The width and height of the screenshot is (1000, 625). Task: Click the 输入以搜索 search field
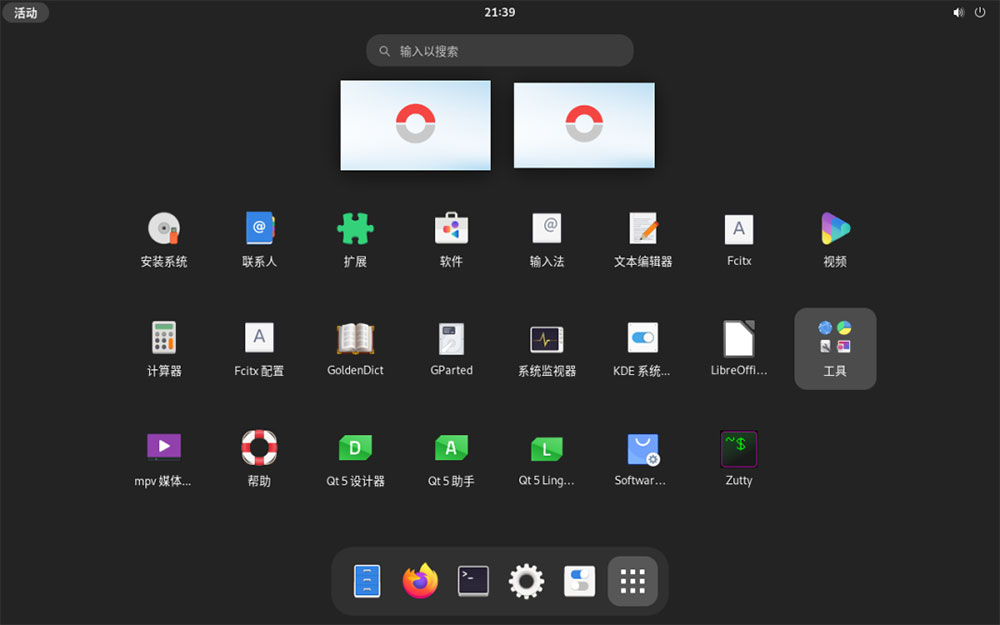[x=499, y=50]
